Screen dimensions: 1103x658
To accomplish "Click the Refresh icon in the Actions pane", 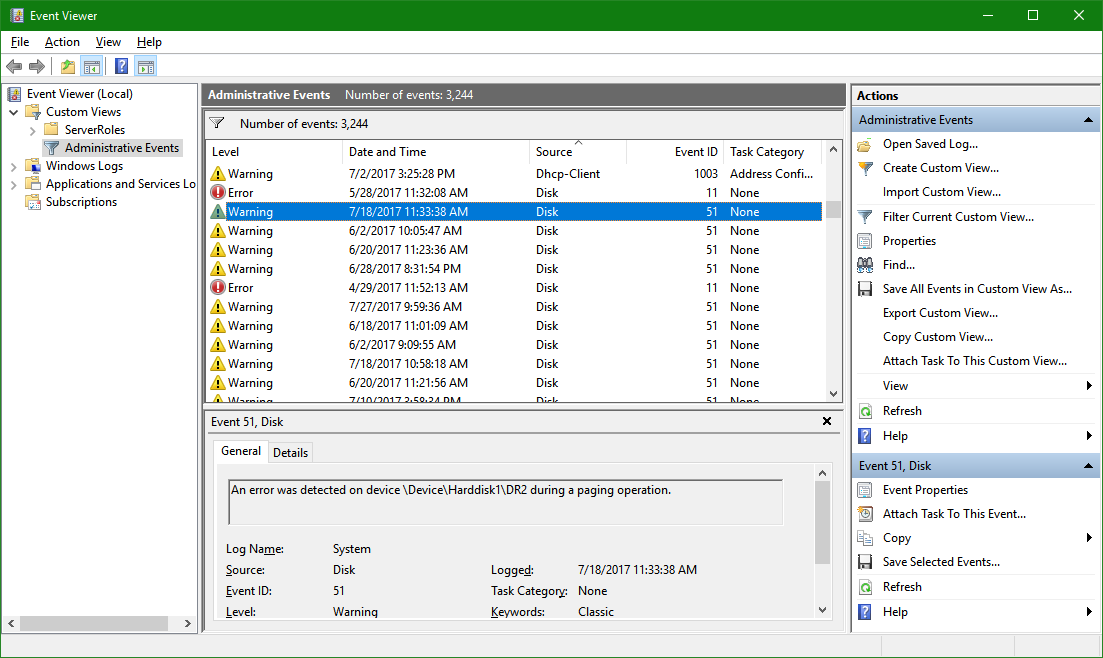I will (864, 410).
